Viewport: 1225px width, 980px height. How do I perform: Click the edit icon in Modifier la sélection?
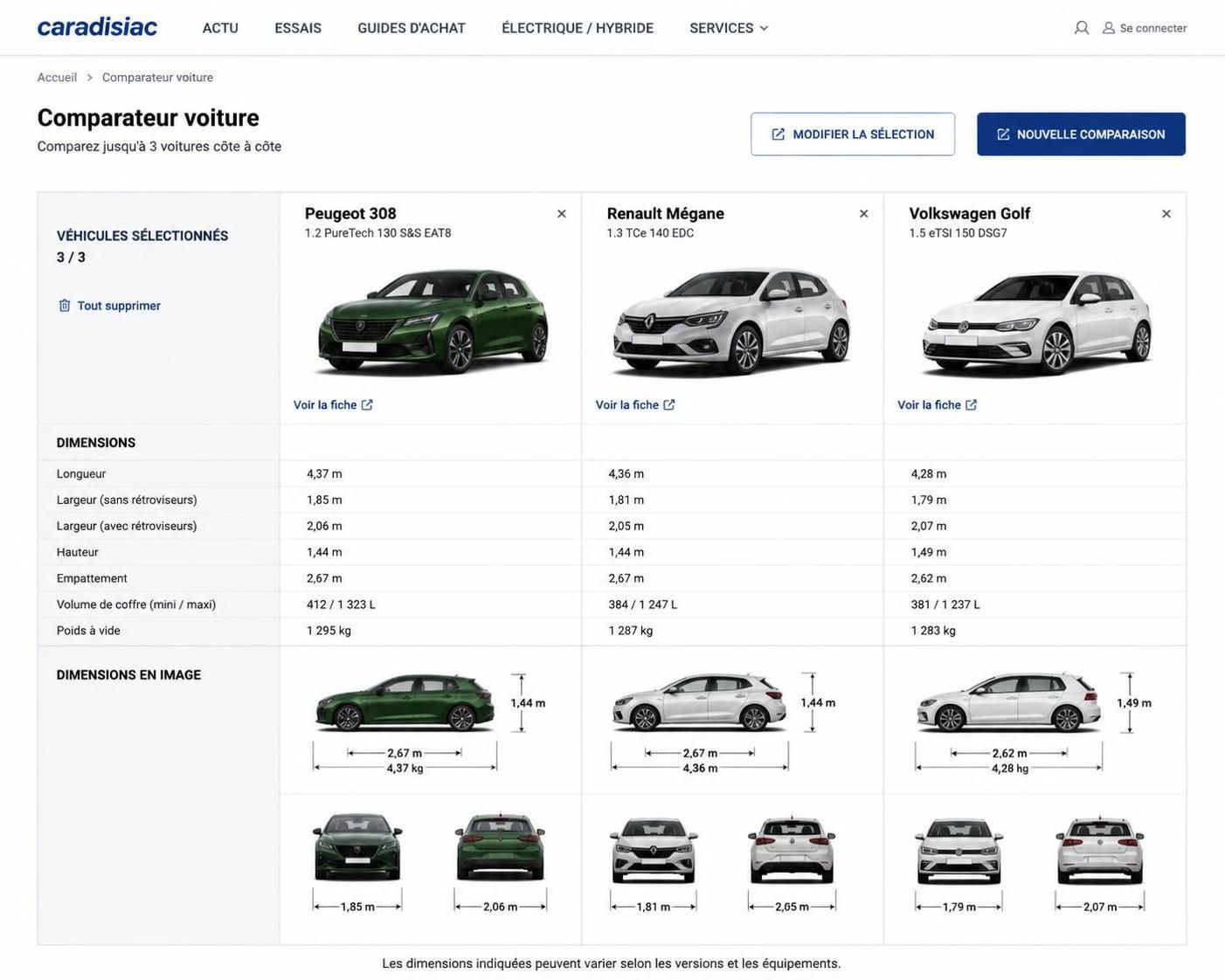pos(779,135)
